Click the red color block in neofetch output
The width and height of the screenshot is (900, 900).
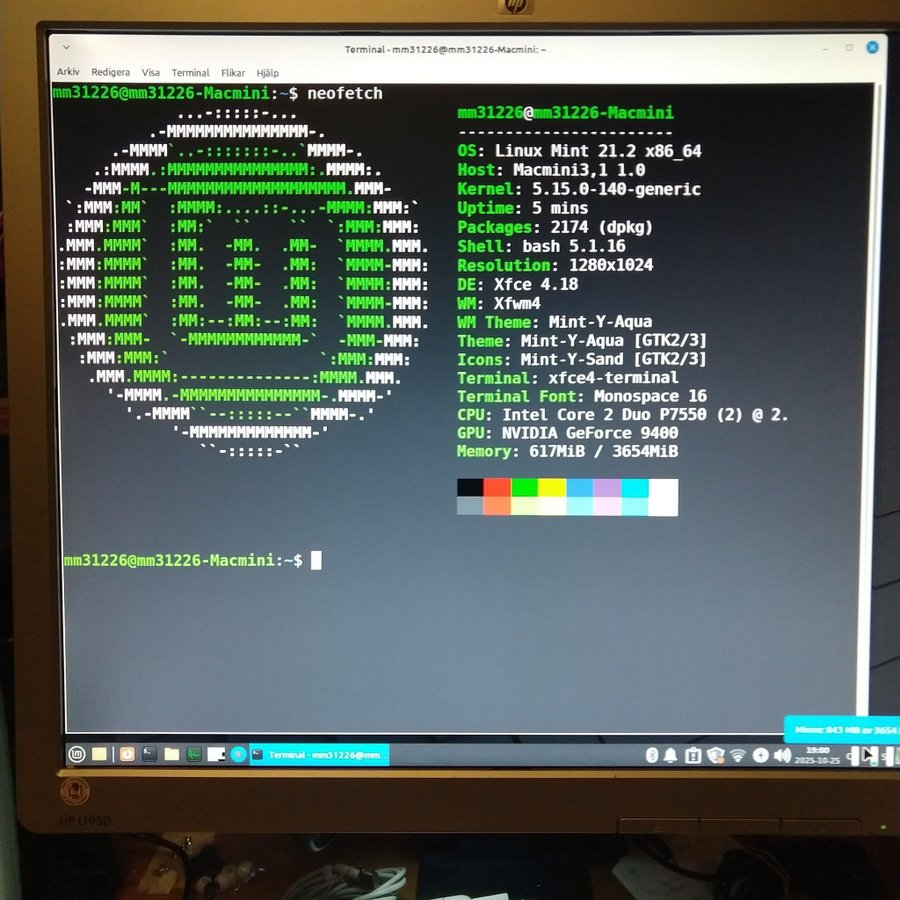[x=498, y=488]
